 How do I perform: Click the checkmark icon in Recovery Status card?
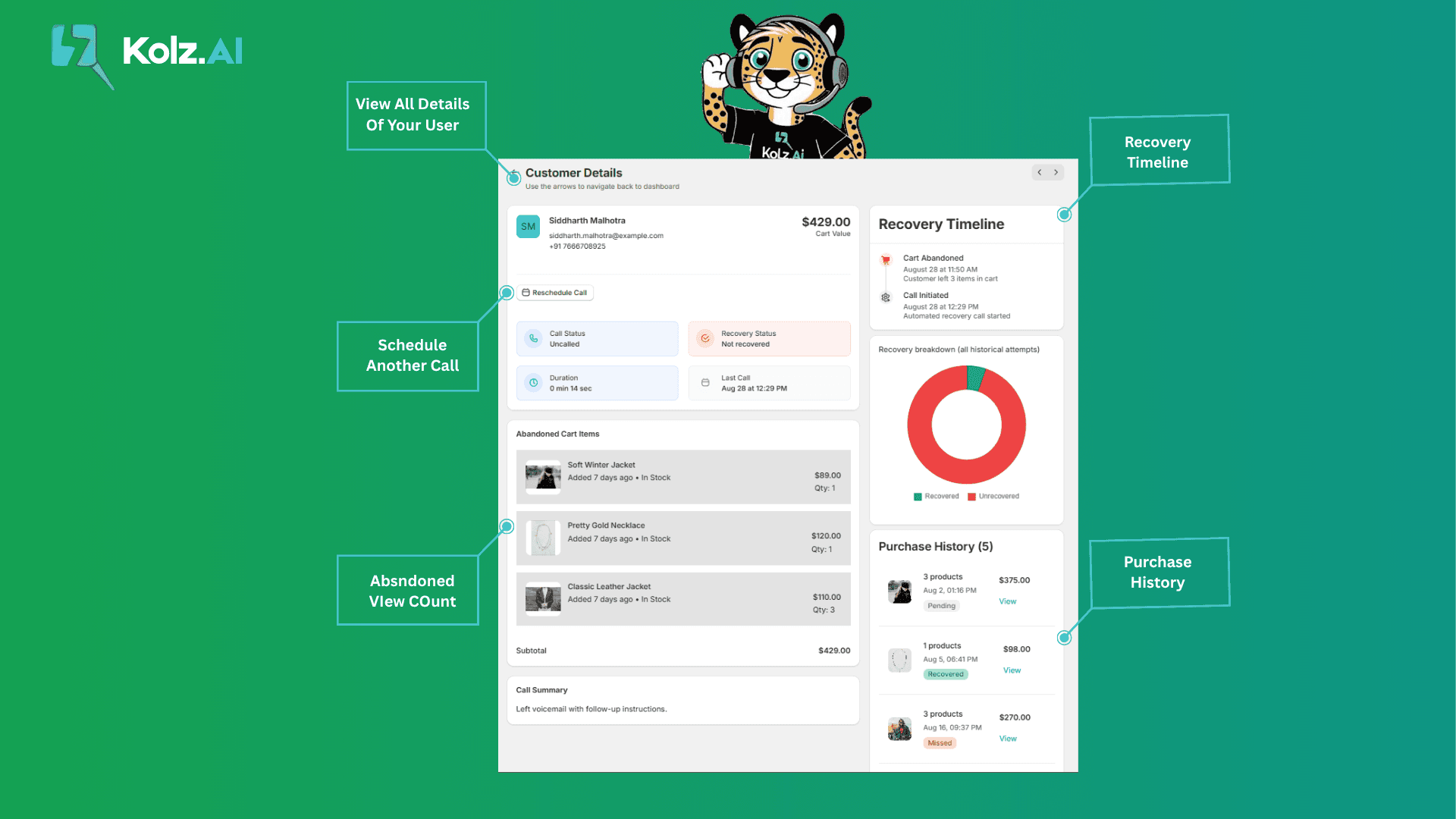705,338
